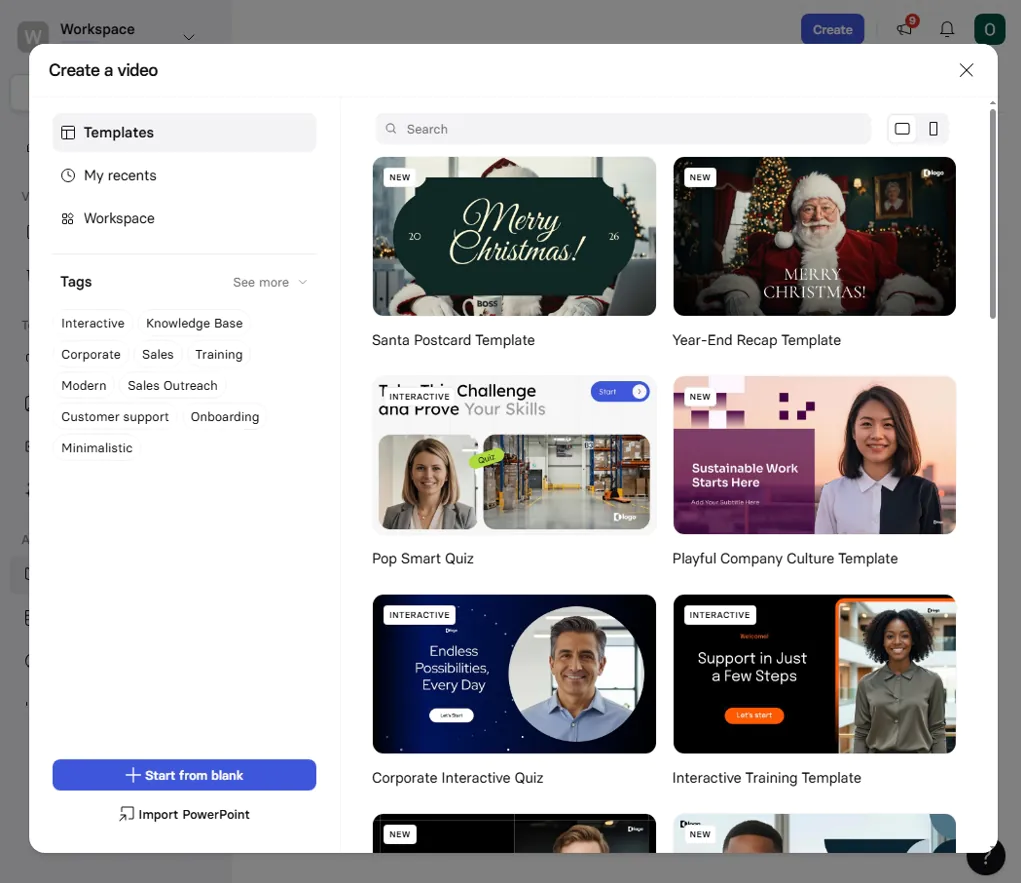Filter by Onboarding tag
Screen dimensions: 1021x883
(225, 417)
